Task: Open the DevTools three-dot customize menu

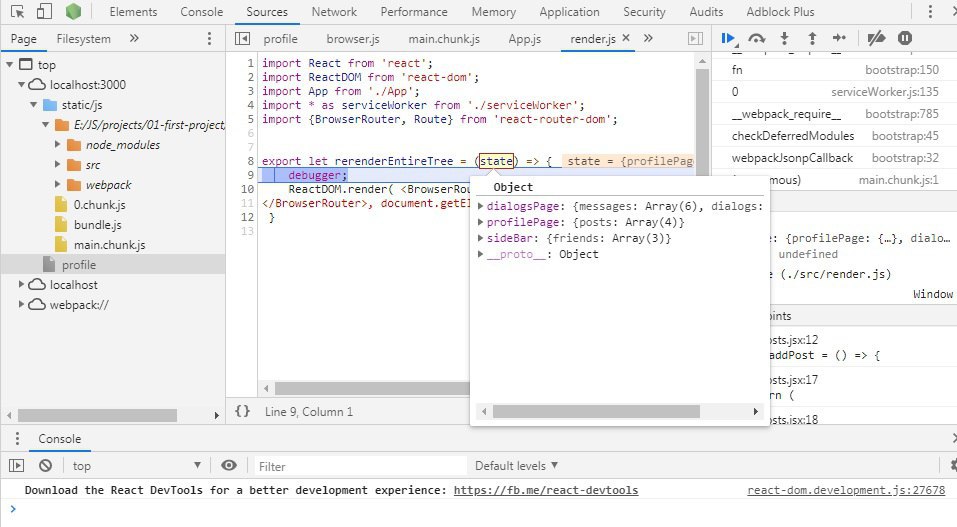Action: point(930,12)
